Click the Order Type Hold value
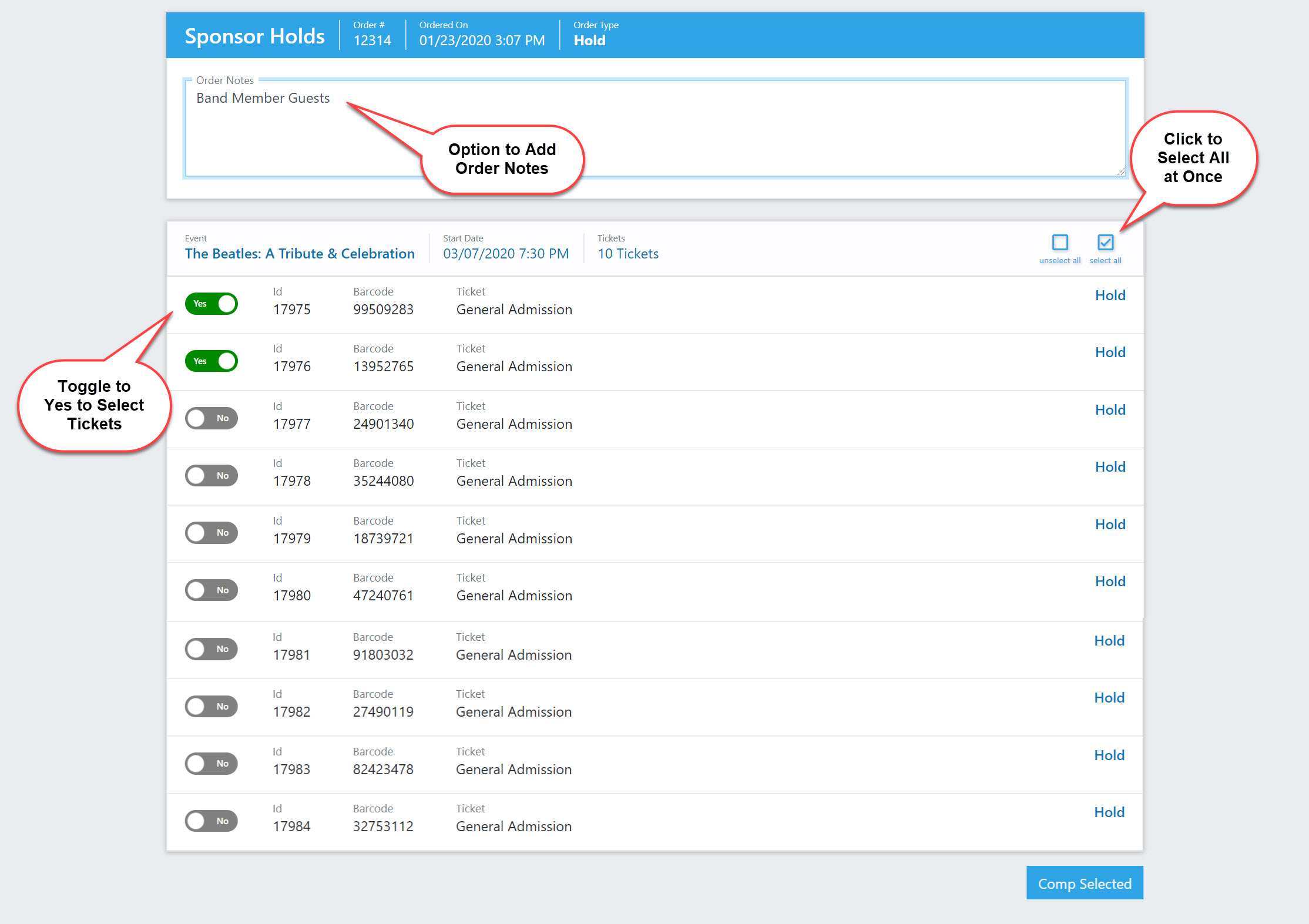 coord(589,41)
